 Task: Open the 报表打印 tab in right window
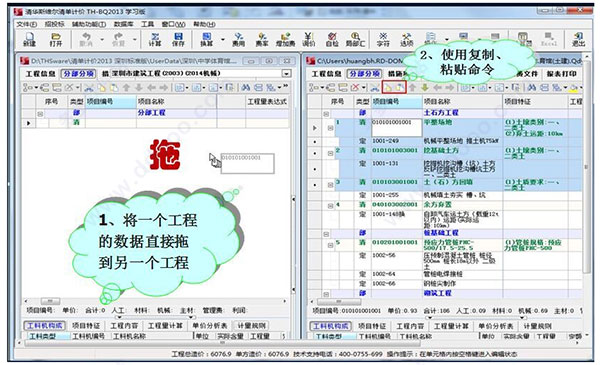(561, 73)
